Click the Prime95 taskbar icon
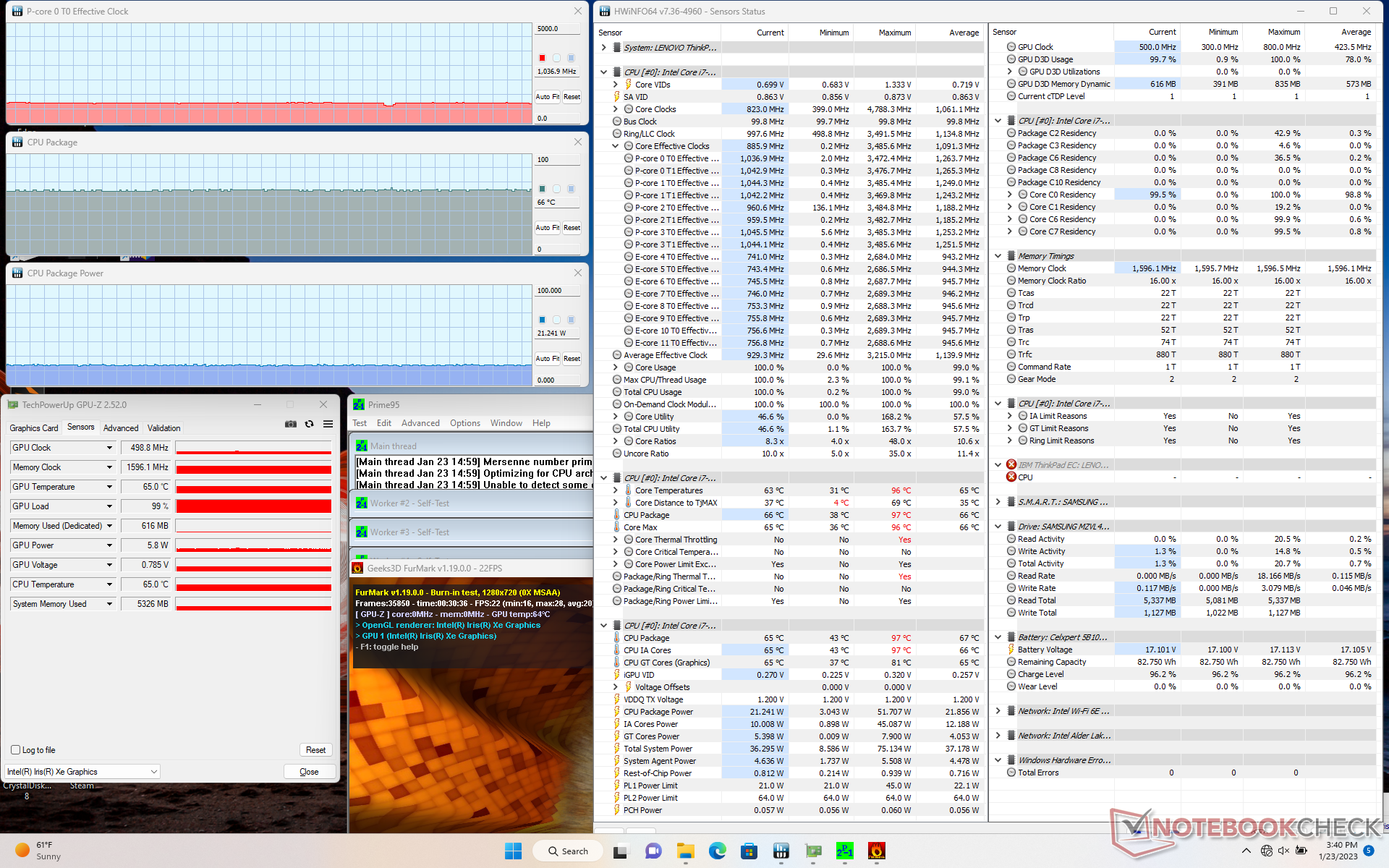 pos(844,851)
